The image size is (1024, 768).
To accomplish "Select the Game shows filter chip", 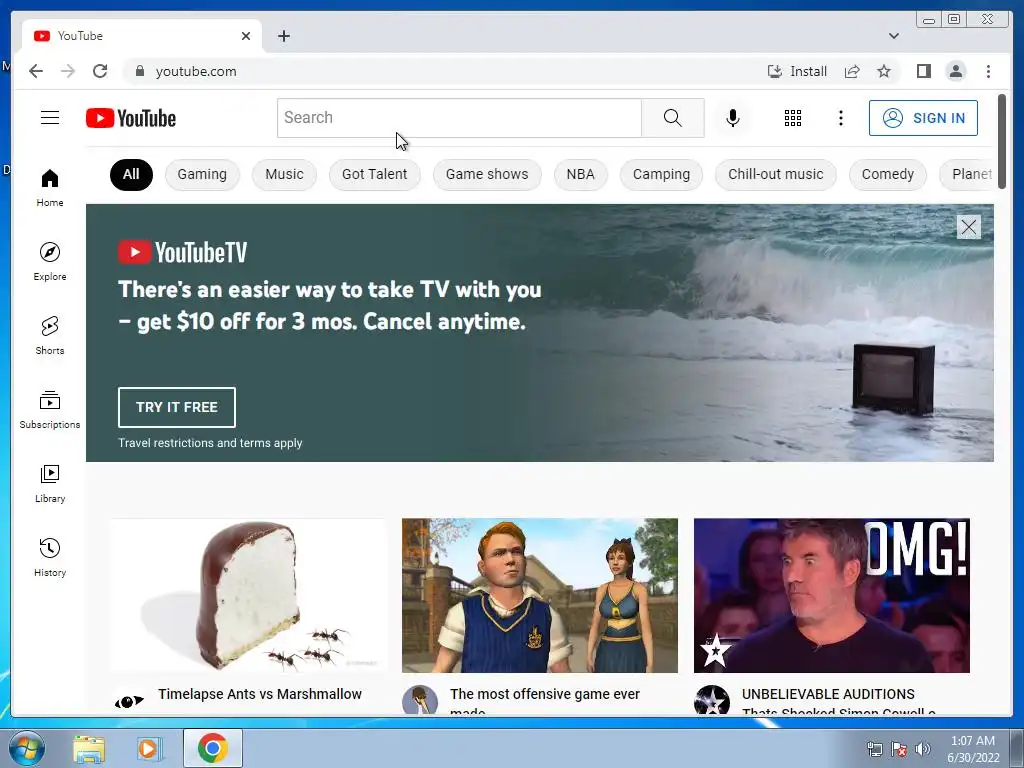I will [x=487, y=174].
